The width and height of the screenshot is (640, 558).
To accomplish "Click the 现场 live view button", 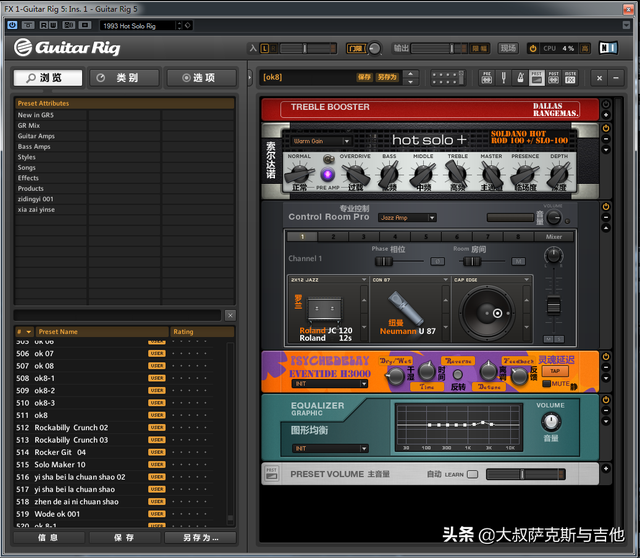I will coord(508,49).
